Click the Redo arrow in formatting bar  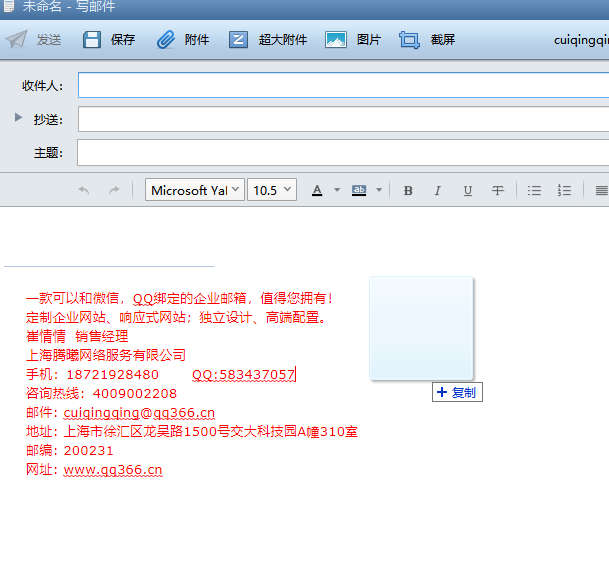point(114,190)
